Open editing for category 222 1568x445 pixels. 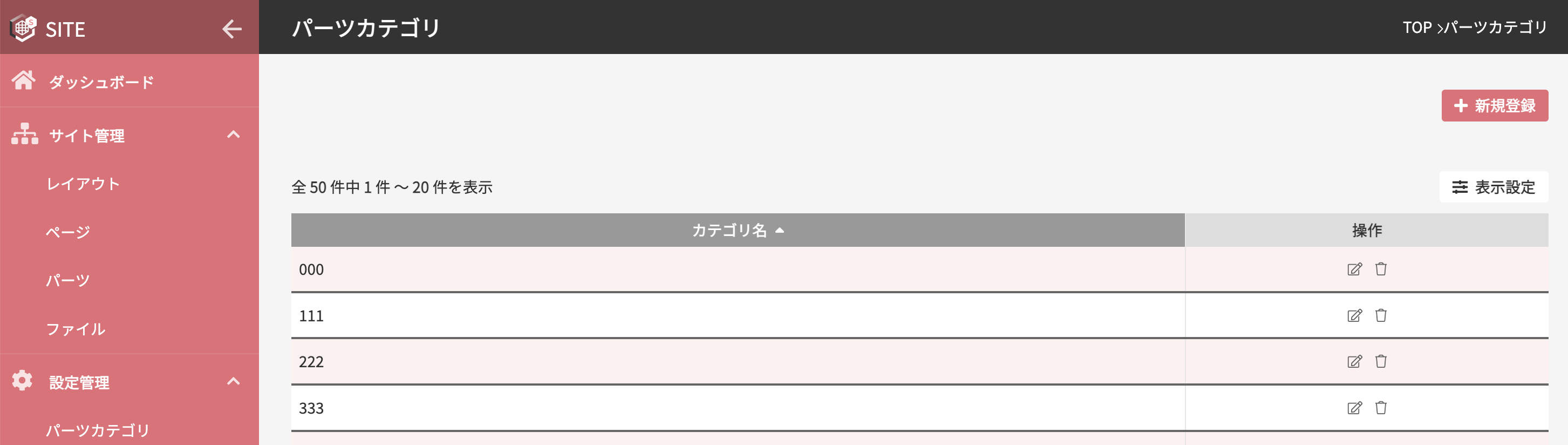(1354, 362)
